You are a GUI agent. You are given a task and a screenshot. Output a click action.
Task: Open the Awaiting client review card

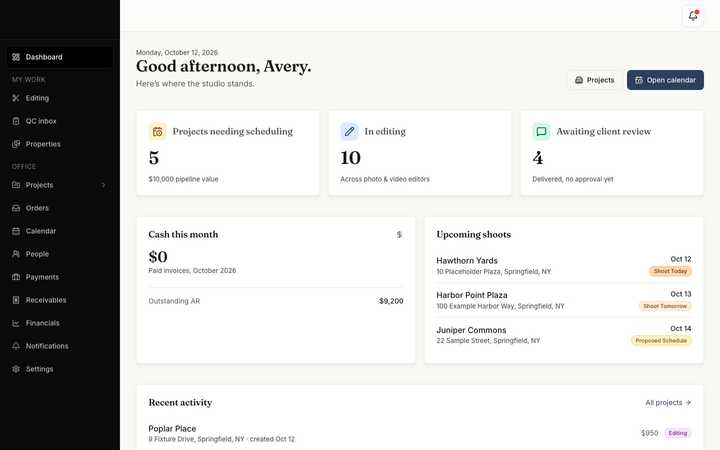(612, 153)
